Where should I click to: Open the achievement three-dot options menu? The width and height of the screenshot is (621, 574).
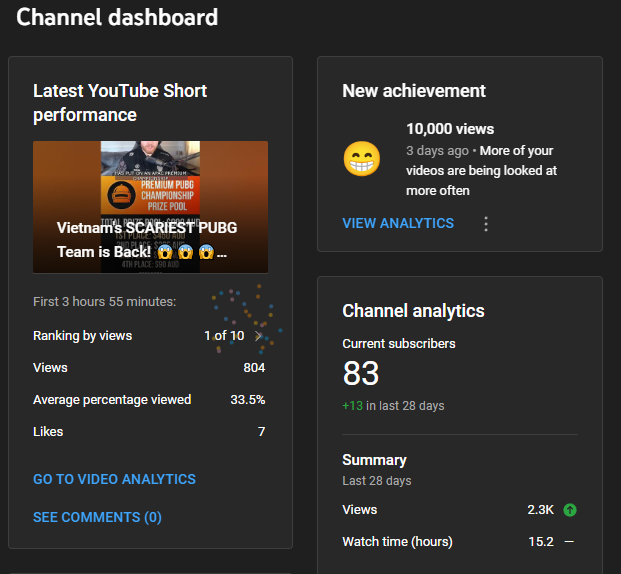486,224
